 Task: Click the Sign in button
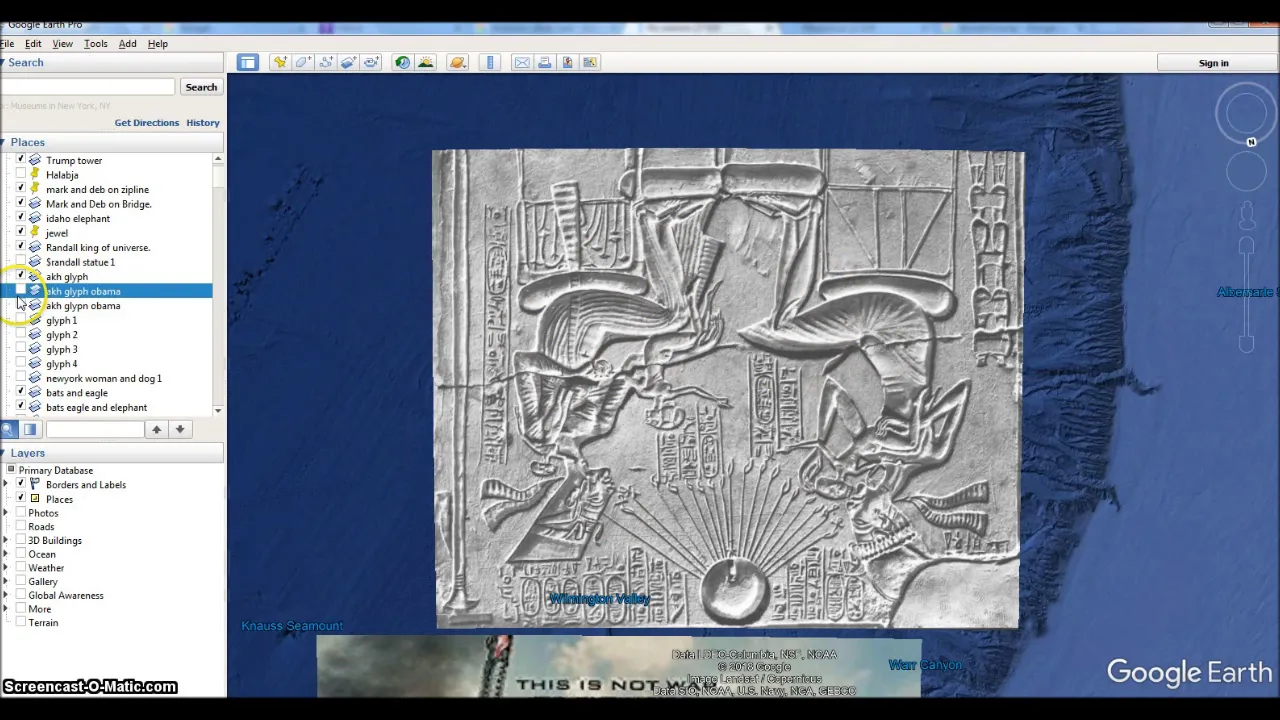tap(1213, 63)
